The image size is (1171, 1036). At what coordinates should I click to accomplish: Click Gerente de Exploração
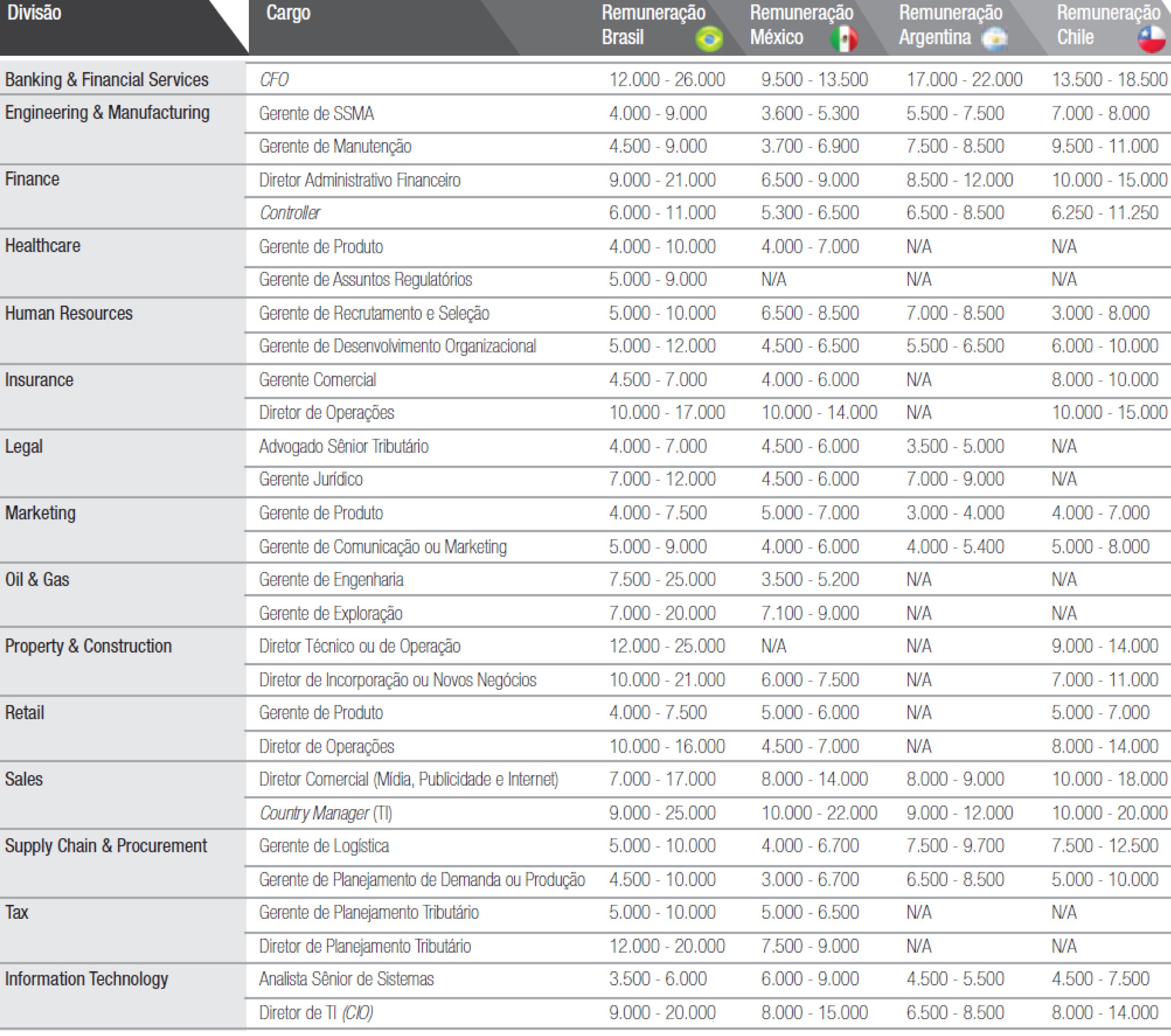[331, 614]
